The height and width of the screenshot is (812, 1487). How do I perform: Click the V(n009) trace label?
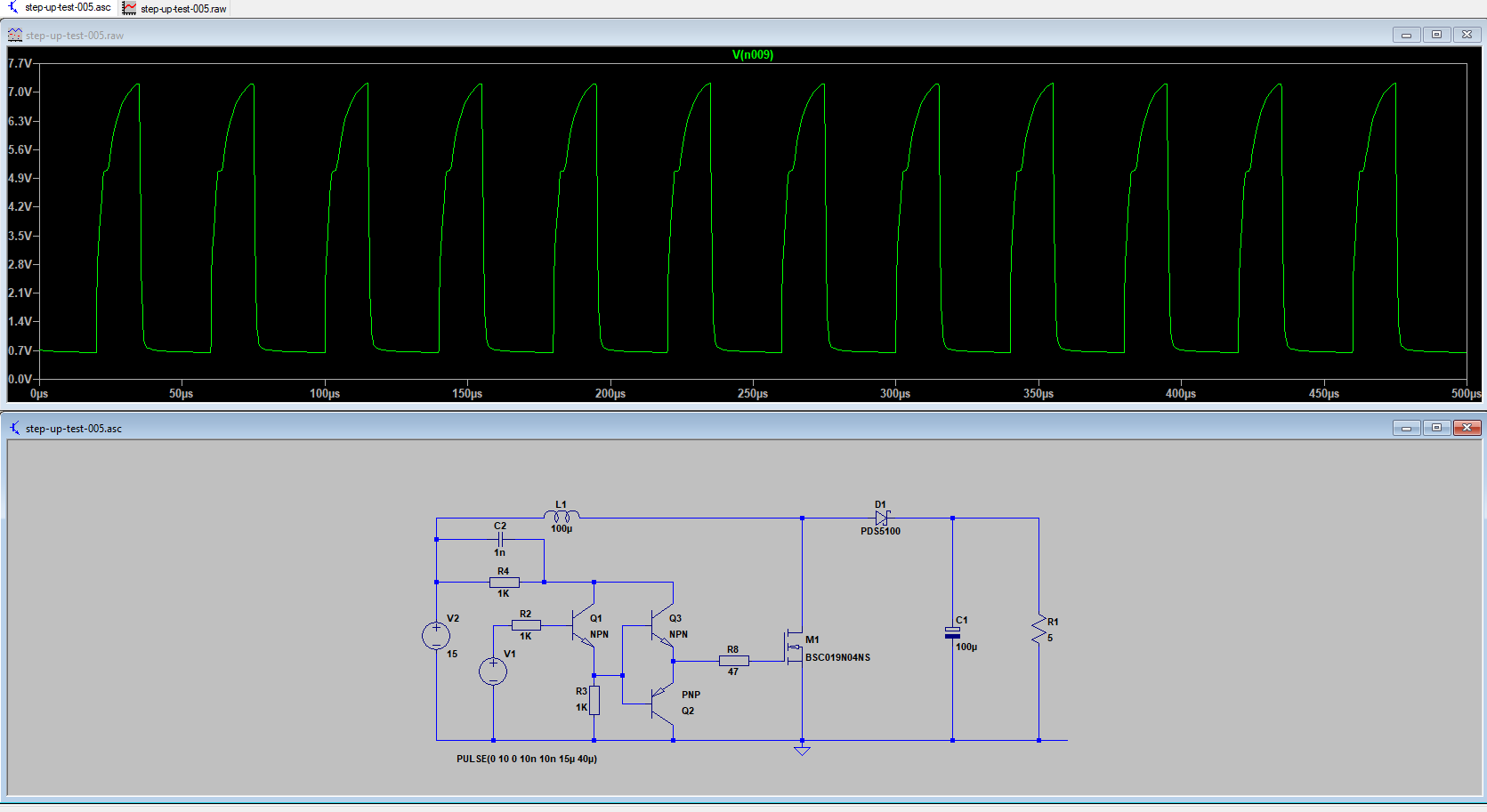point(752,55)
